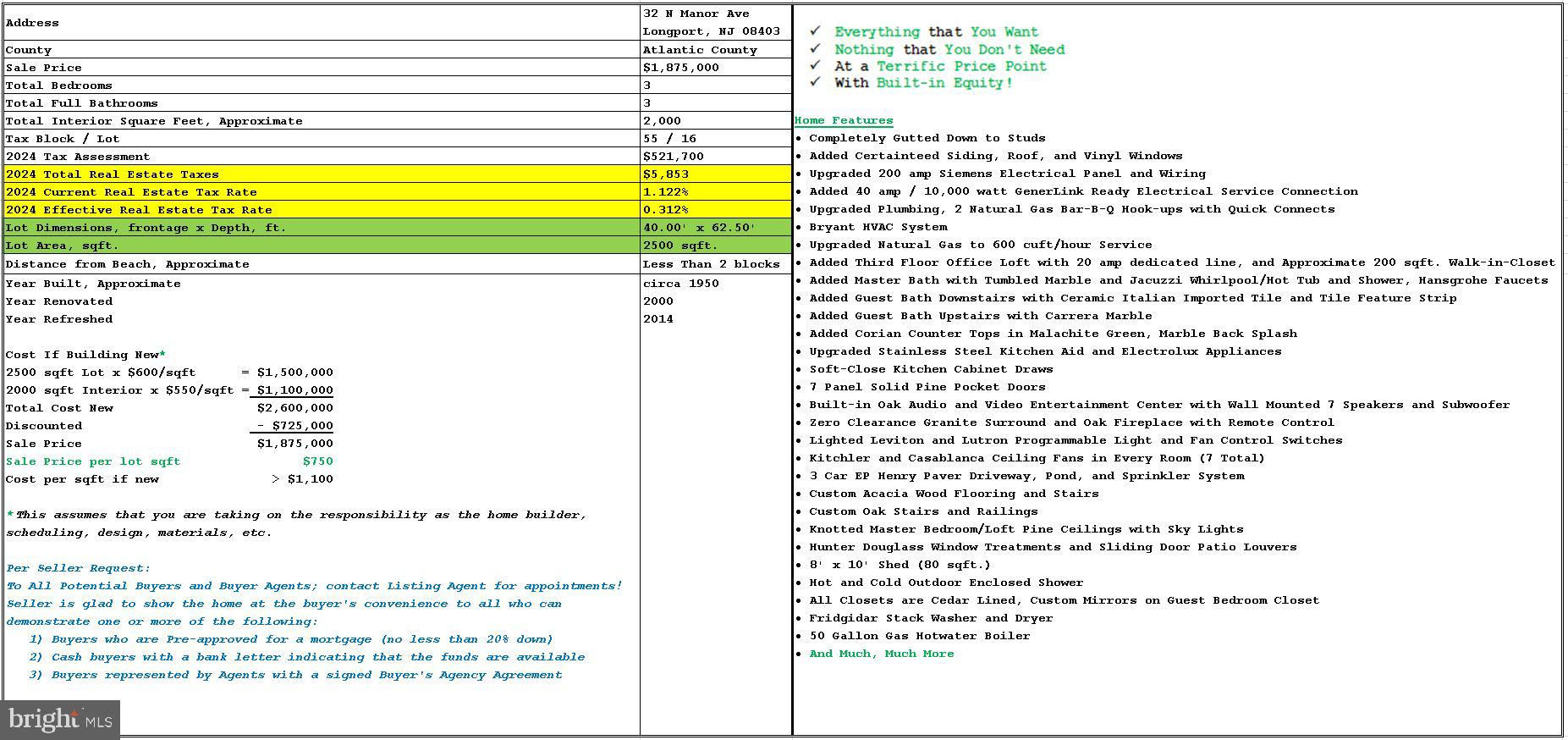This screenshot has height=740, width=1568.
Task: Select the yellow '2024 Total Real Estate Taxes' cell
Action: point(322,174)
